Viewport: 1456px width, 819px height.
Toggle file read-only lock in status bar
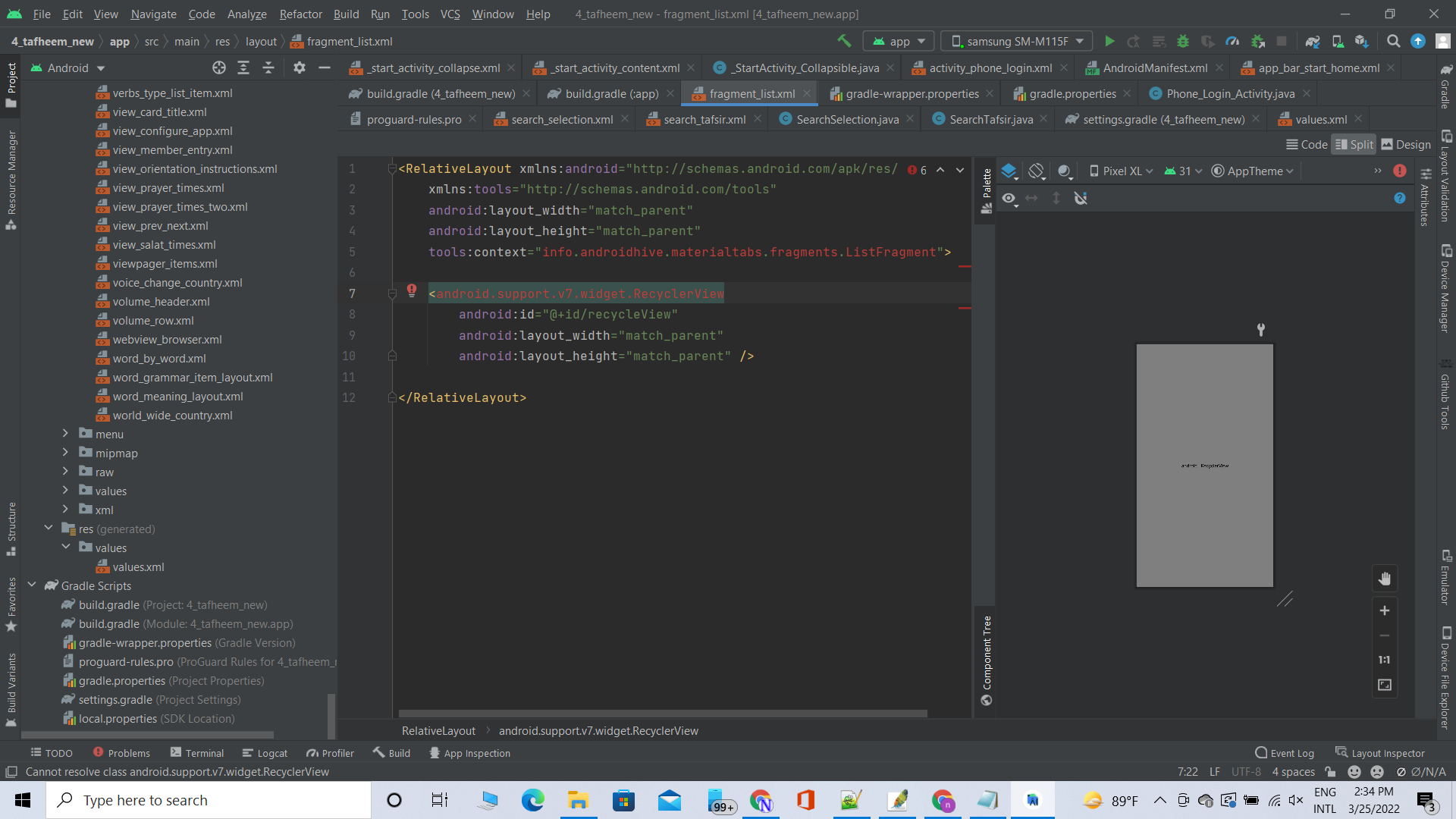[x=1330, y=772]
